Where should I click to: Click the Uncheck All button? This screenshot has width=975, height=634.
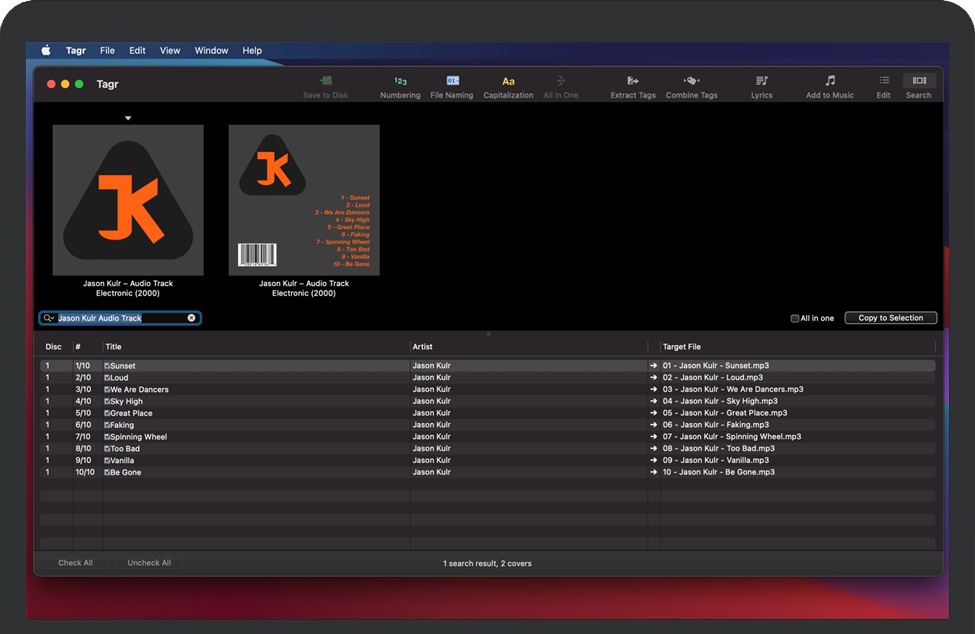tap(149, 563)
